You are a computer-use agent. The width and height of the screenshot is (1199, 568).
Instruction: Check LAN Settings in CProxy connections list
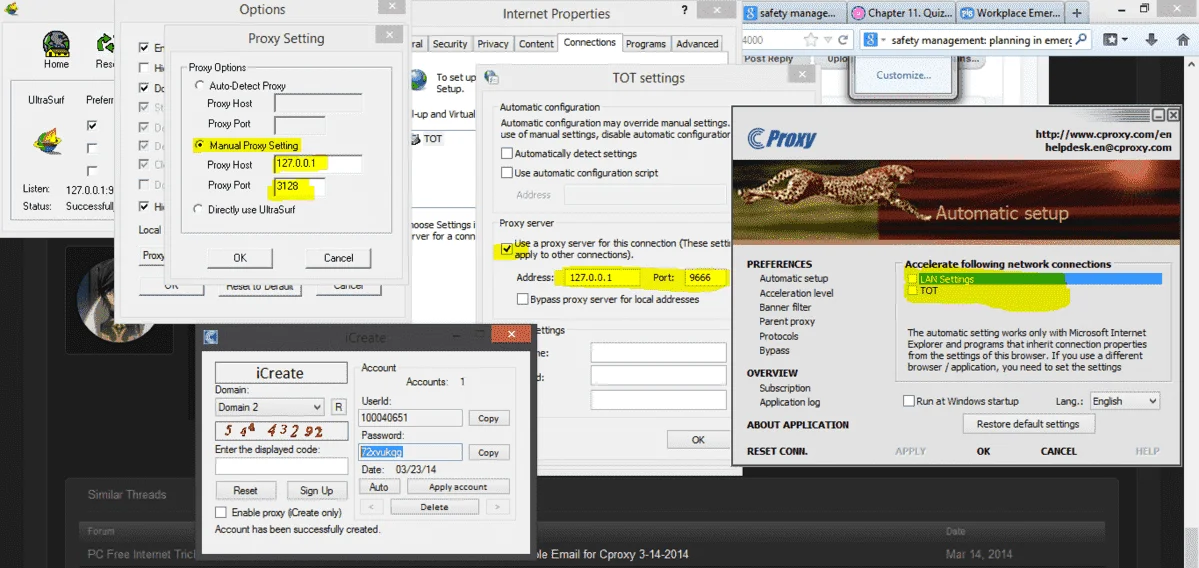[x=912, y=279]
